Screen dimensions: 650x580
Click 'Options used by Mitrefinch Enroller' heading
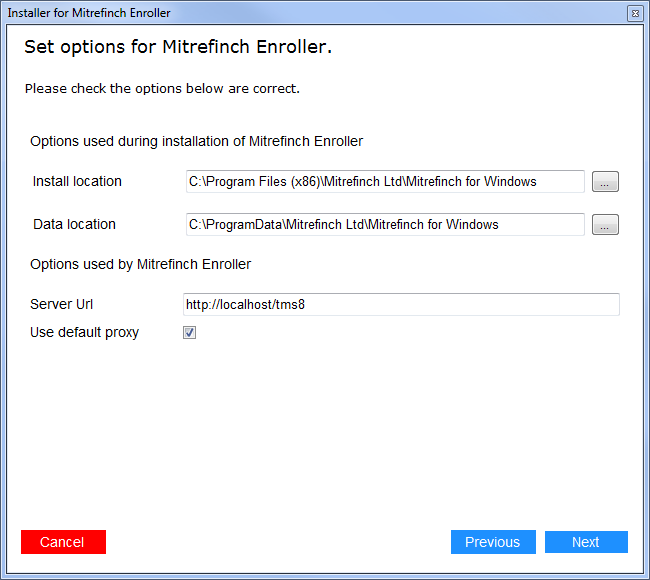coord(141,265)
